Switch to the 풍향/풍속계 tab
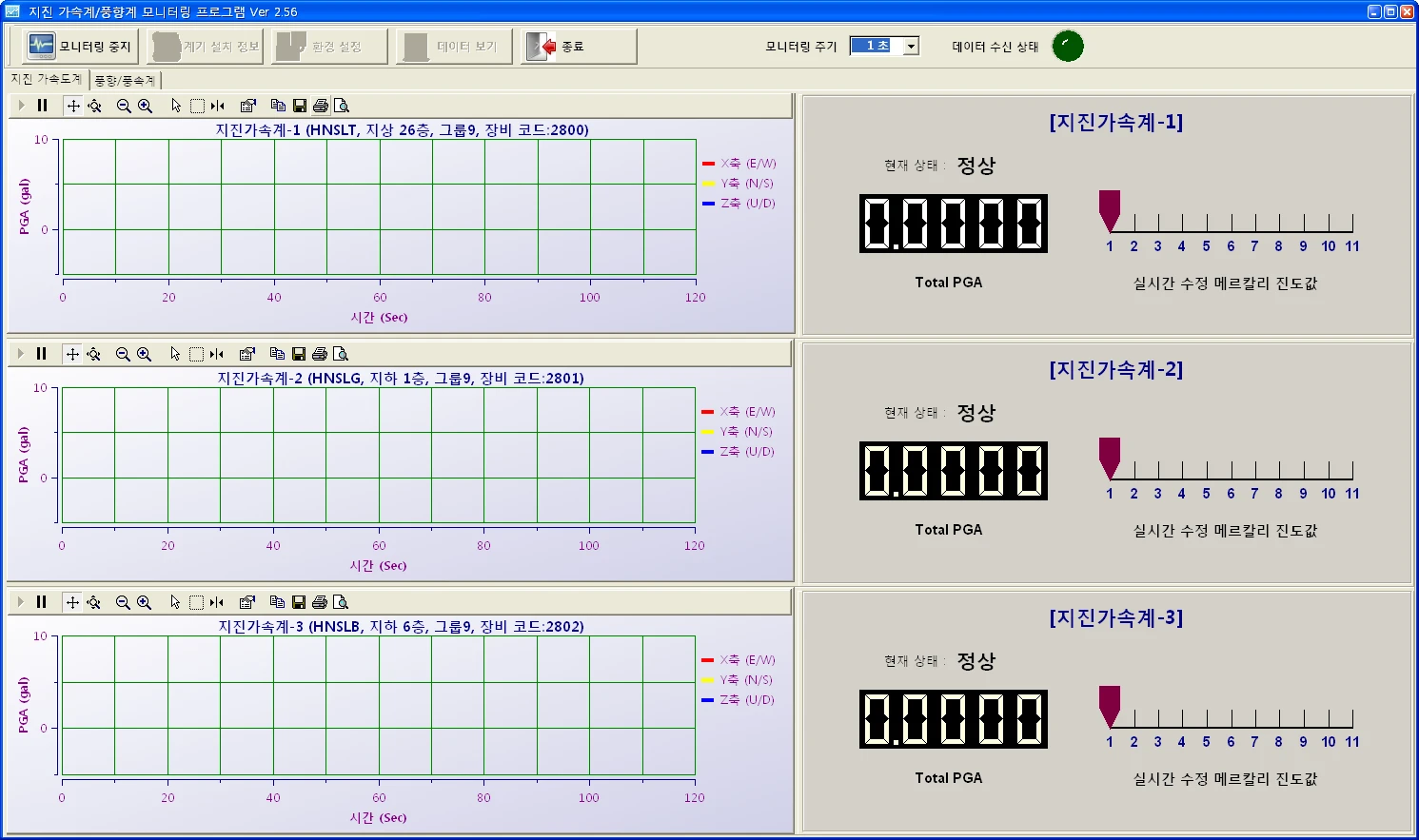The width and height of the screenshot is (1419, 840). 125,81
